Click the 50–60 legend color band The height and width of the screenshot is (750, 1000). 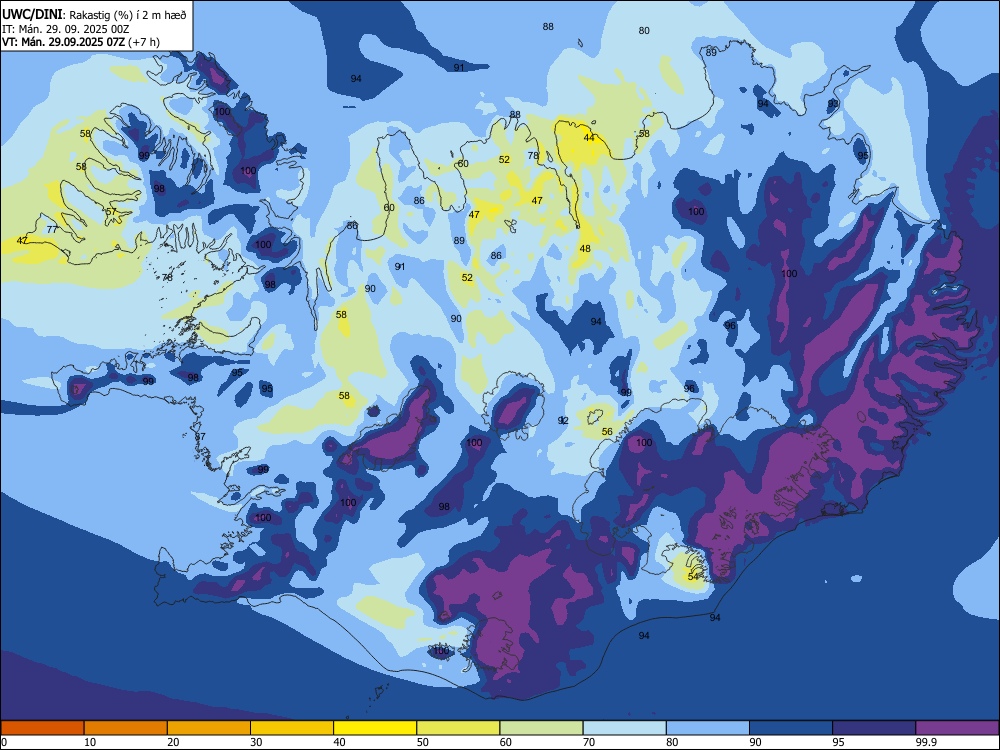coord(458,728)
